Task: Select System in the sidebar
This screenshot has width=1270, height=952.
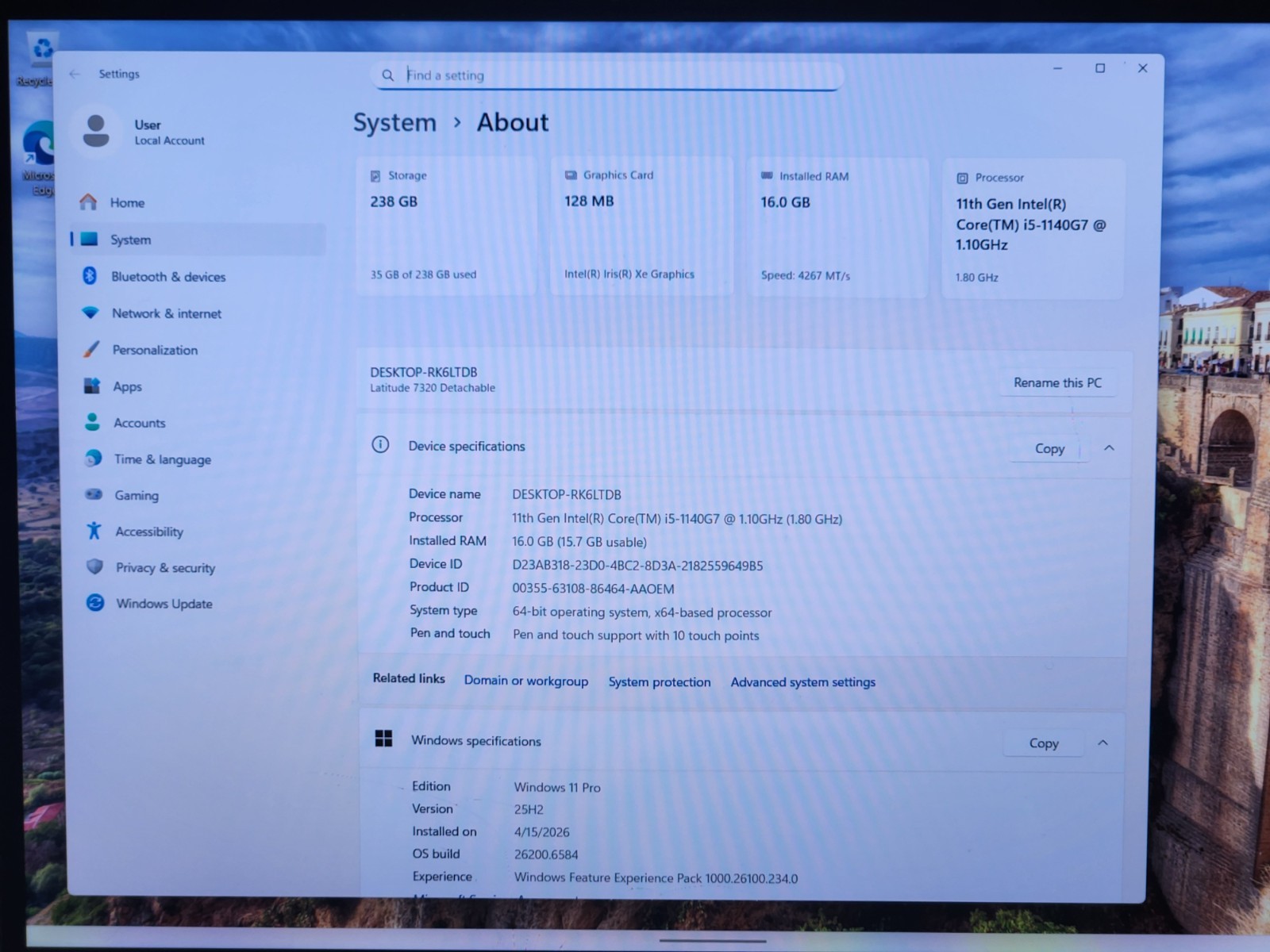Action: pyautogui.click(x=198, y=240)
